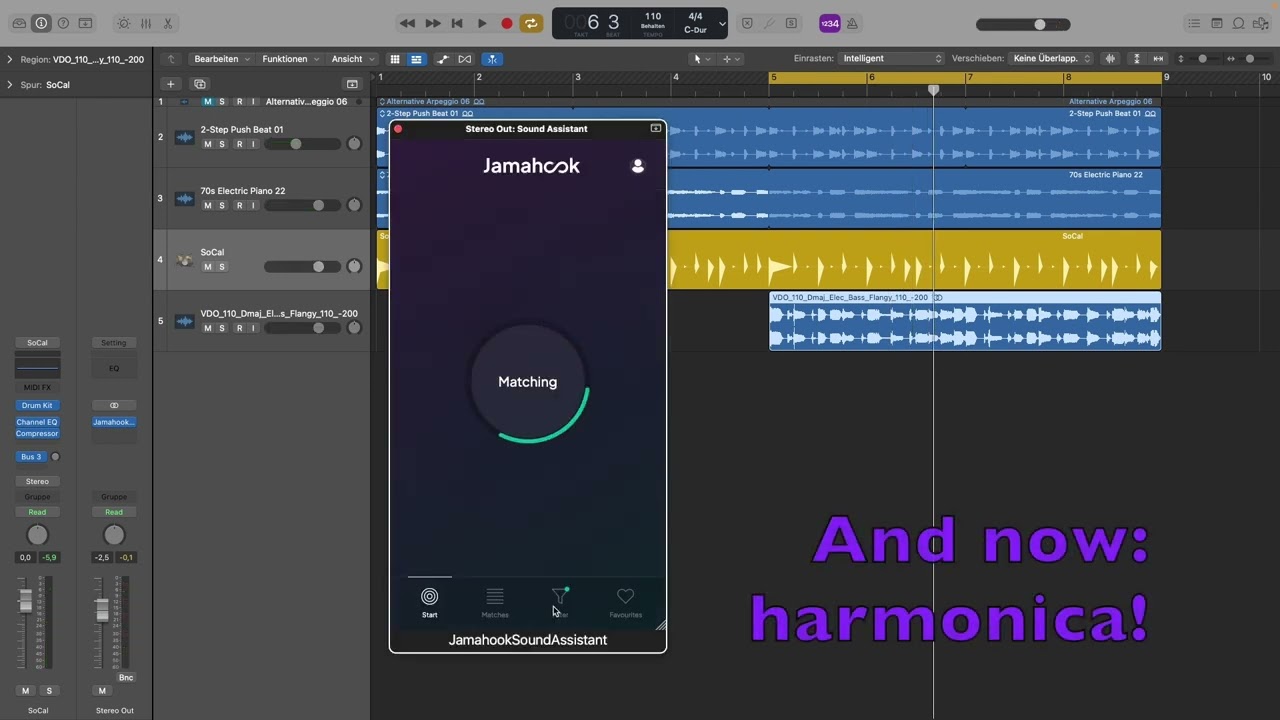Image resolution: width=1280 pixels, height=720 pixels.
Task: Switch to the Jamahook Start tab
Action: point(429,602)
